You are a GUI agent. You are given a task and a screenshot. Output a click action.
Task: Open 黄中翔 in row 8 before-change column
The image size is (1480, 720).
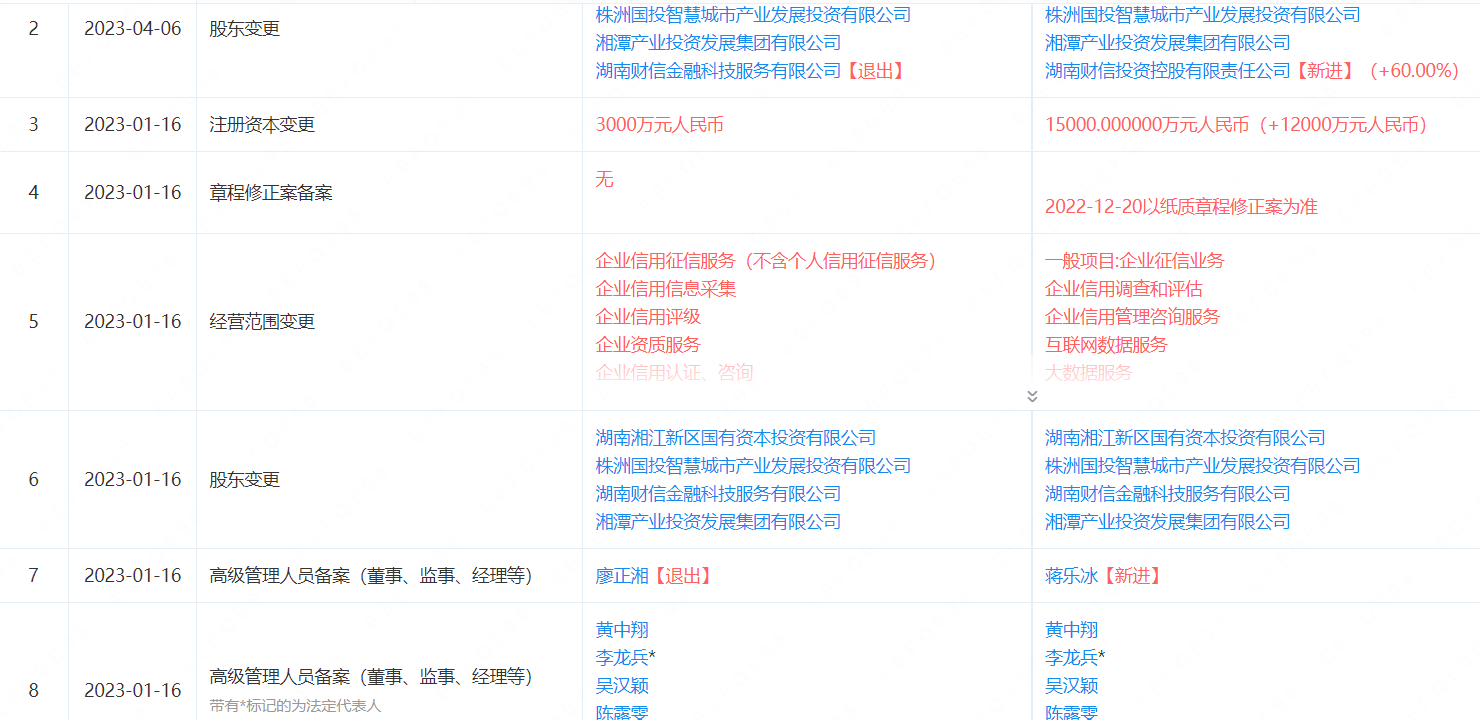coord(622,630)
